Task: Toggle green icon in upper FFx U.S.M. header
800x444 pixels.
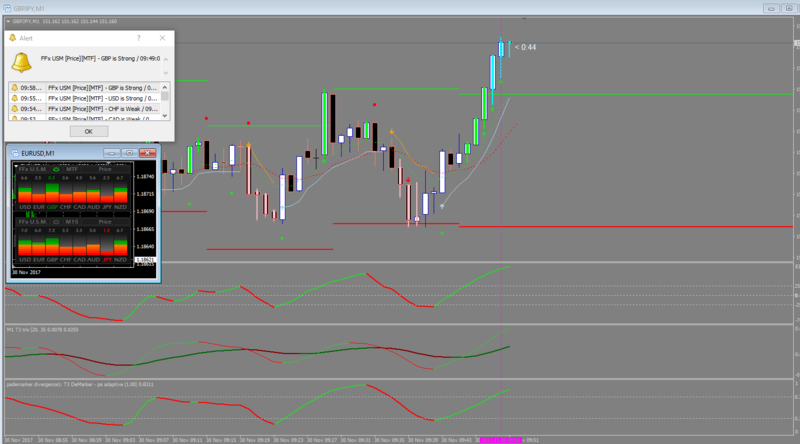Action: click(x=56, y=169)
